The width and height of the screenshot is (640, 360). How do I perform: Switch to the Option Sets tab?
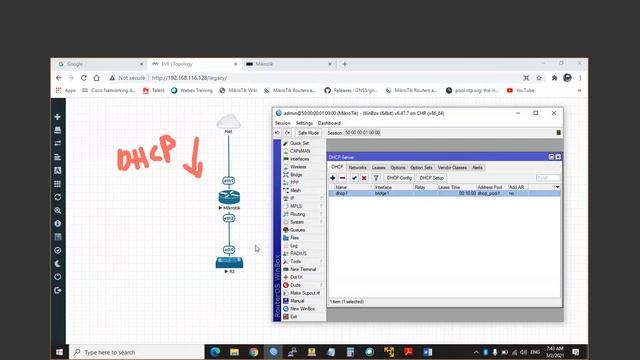tap(421, 168)
